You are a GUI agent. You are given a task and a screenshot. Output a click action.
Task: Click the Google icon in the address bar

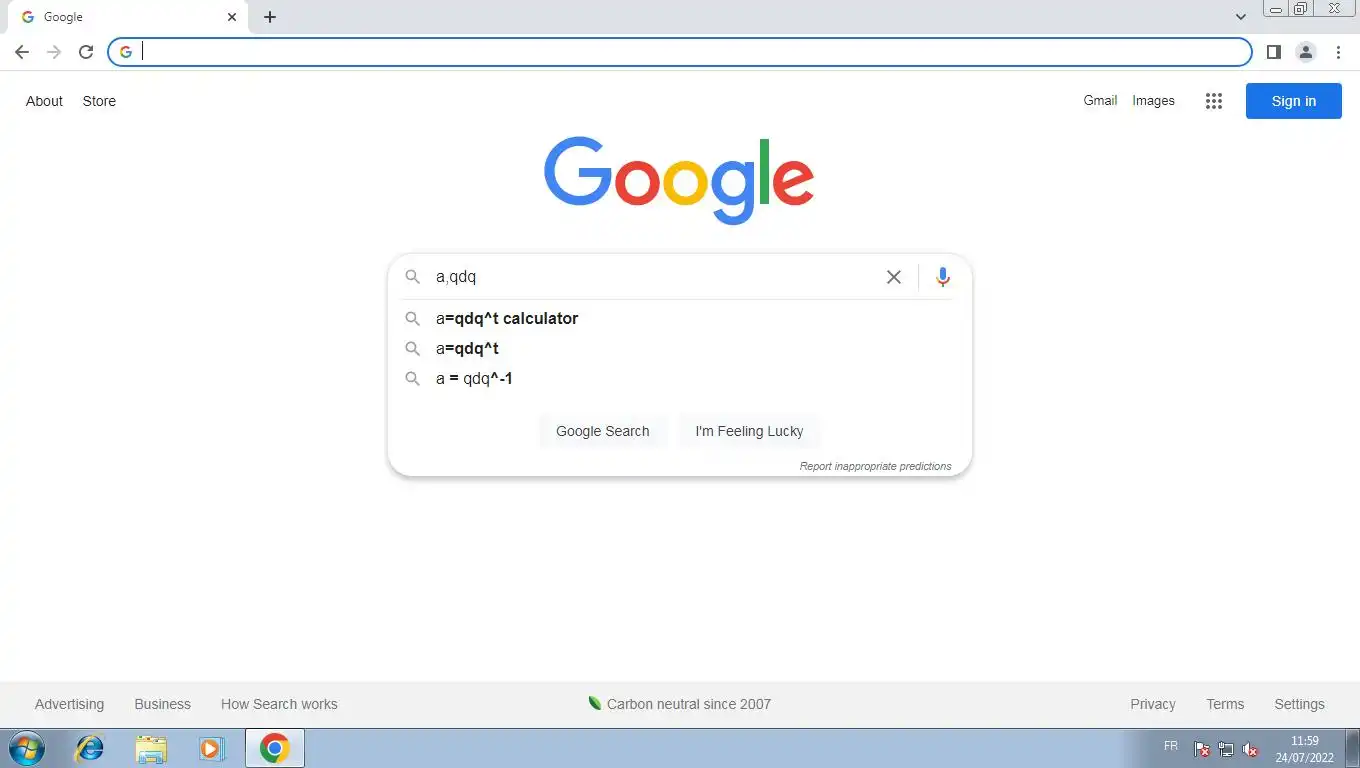click(126, 52)
